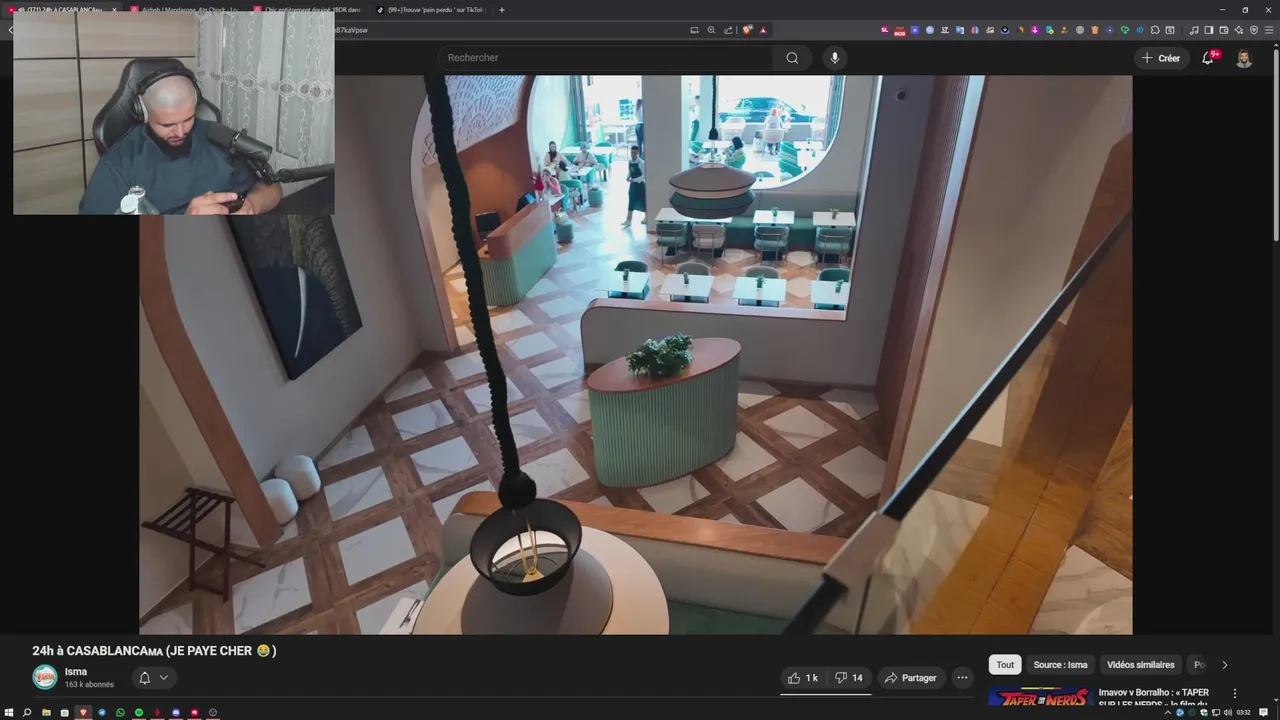Open File Explorer from taskbar
The height and width of the screenshot is (720, 1280).
click(x=46, y=712)
